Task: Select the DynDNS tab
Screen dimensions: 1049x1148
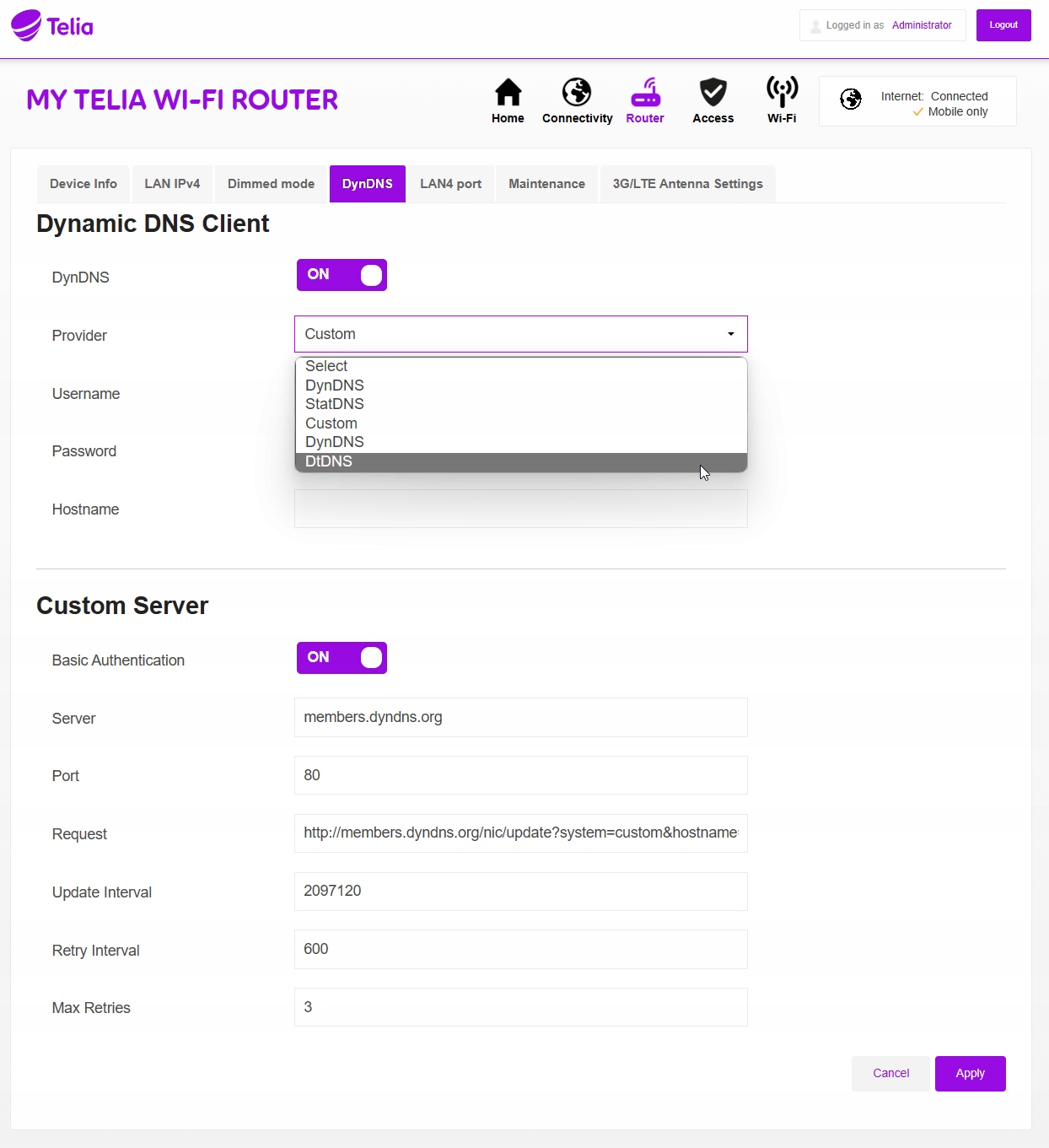Action: [x=368, y=184]
